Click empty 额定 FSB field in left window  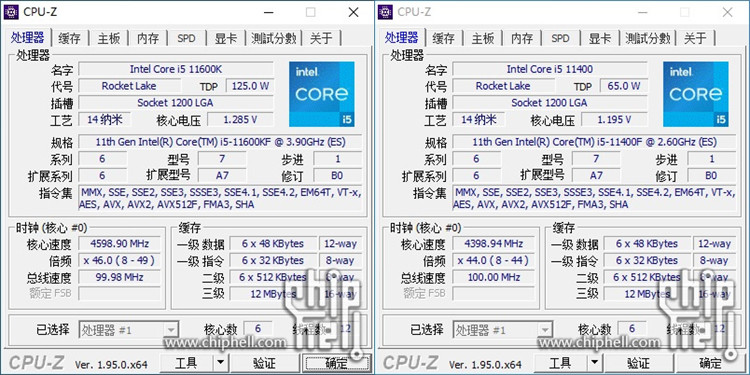click(x=120, y=293)
